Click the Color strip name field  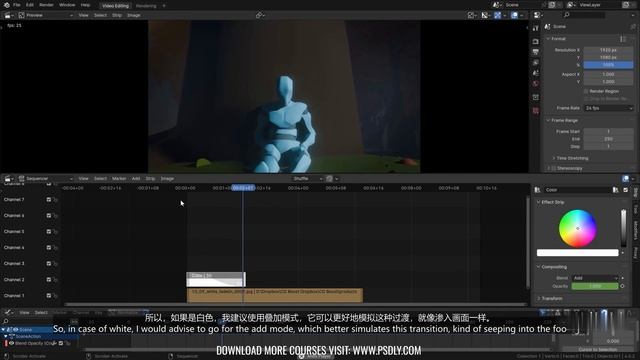(x=577, y=190)
